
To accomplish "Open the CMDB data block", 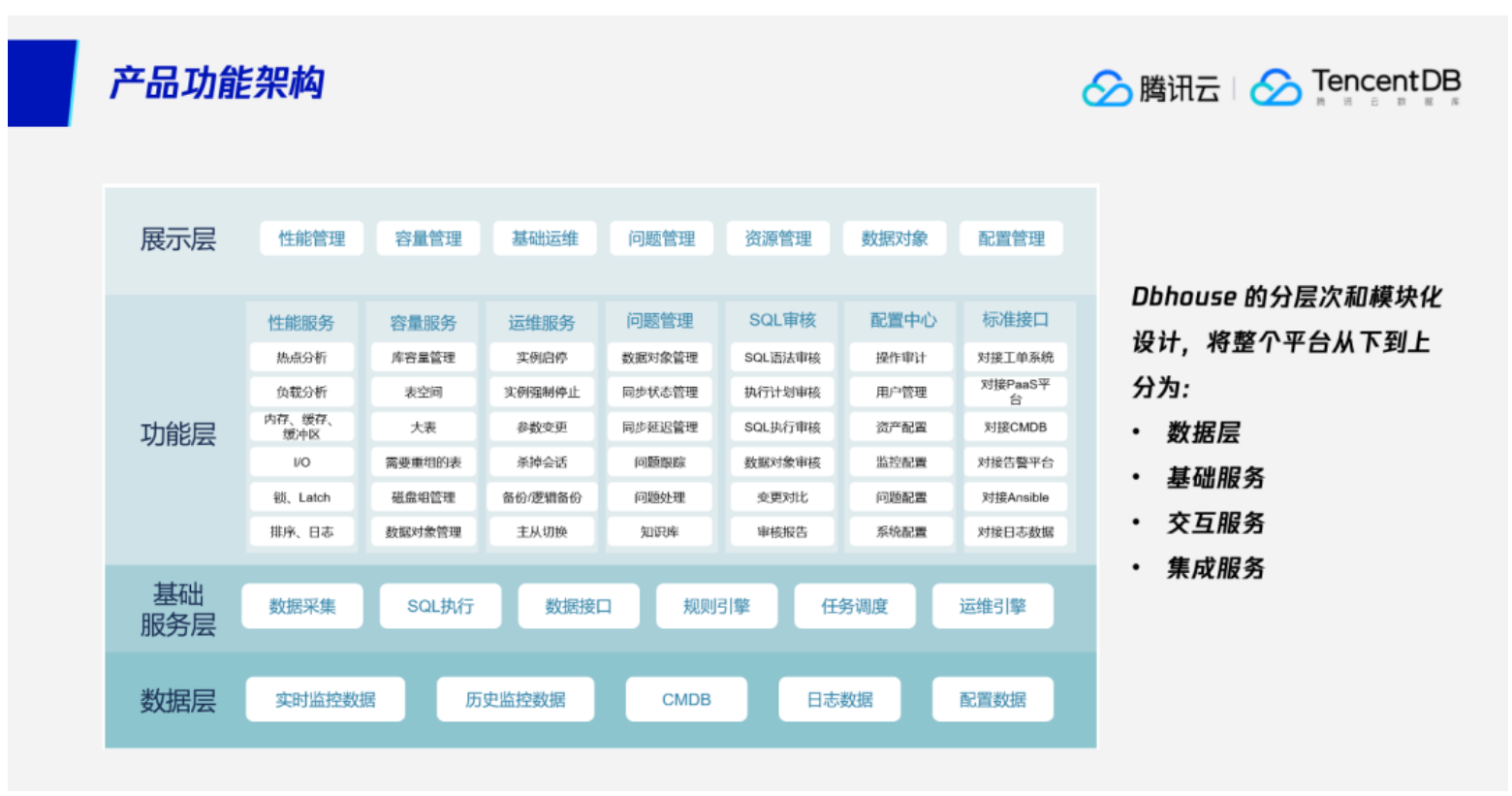I will coord(688,699).
